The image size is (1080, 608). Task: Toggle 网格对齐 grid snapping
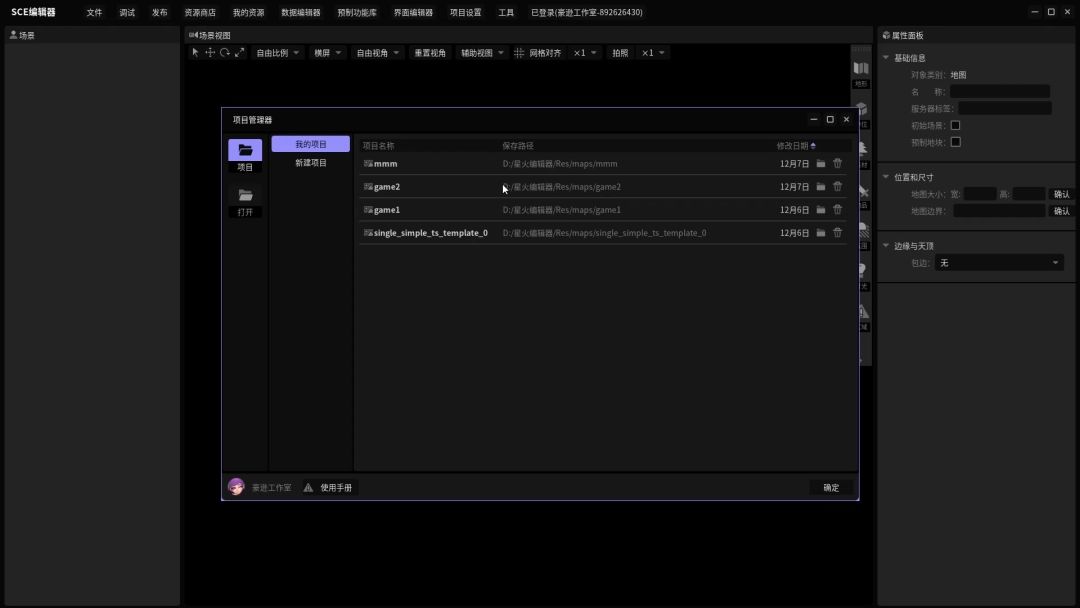point(538,53)
